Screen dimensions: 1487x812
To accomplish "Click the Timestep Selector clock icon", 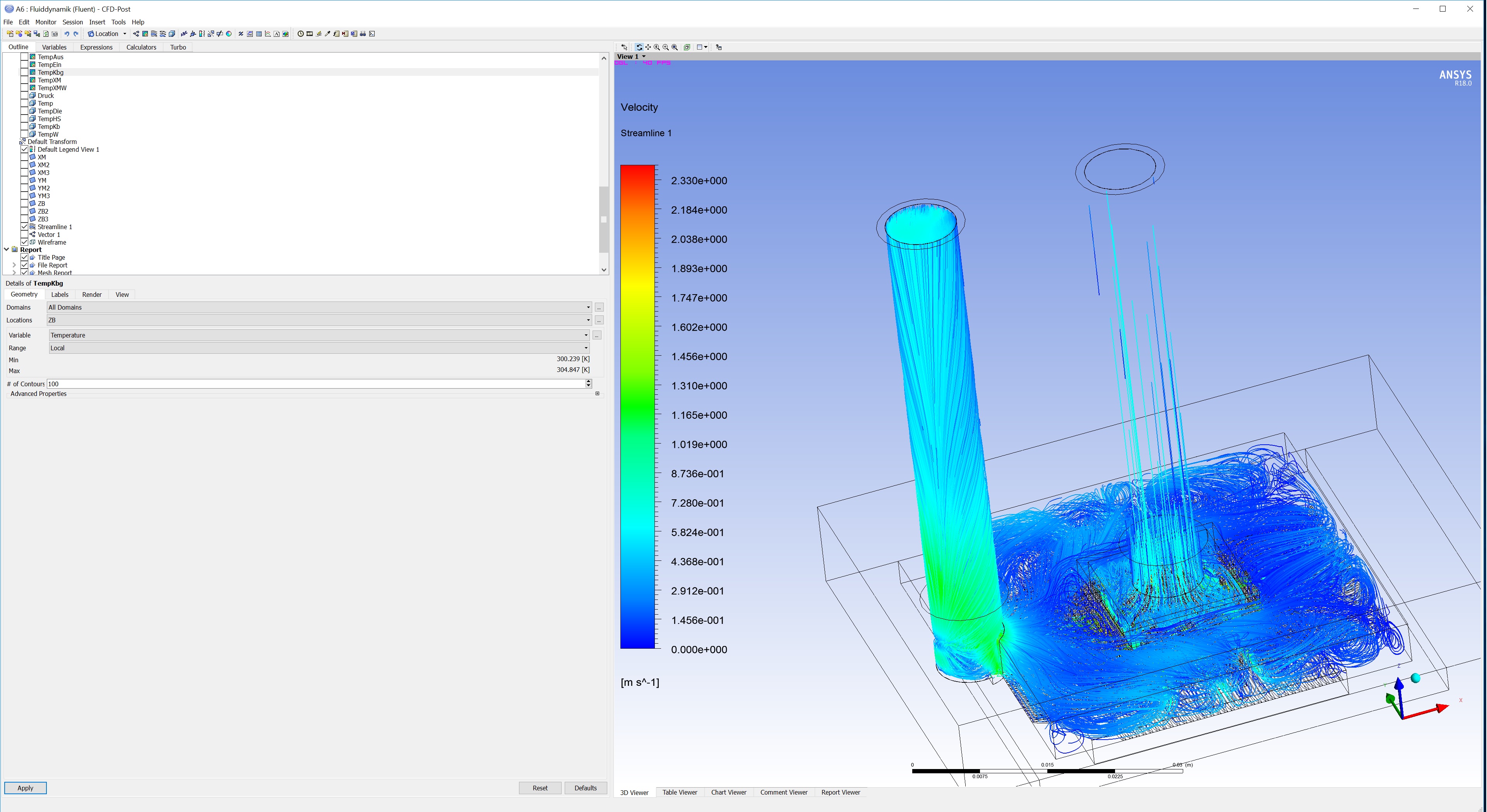I will click(x=300, y=33).
